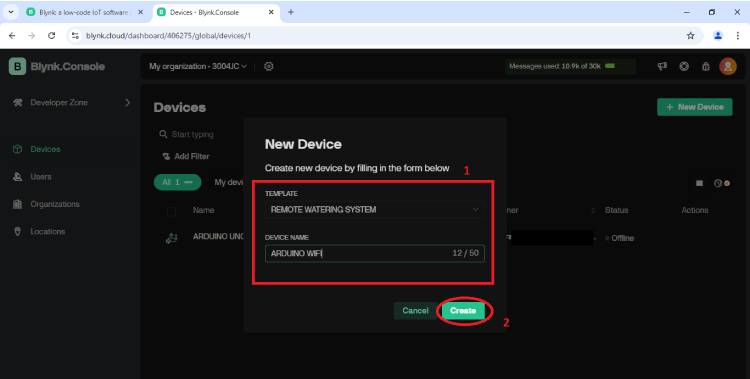The width and height of the screenshot is (750, 379).
Task: Click the Actions column header
Action: (695, 210)
